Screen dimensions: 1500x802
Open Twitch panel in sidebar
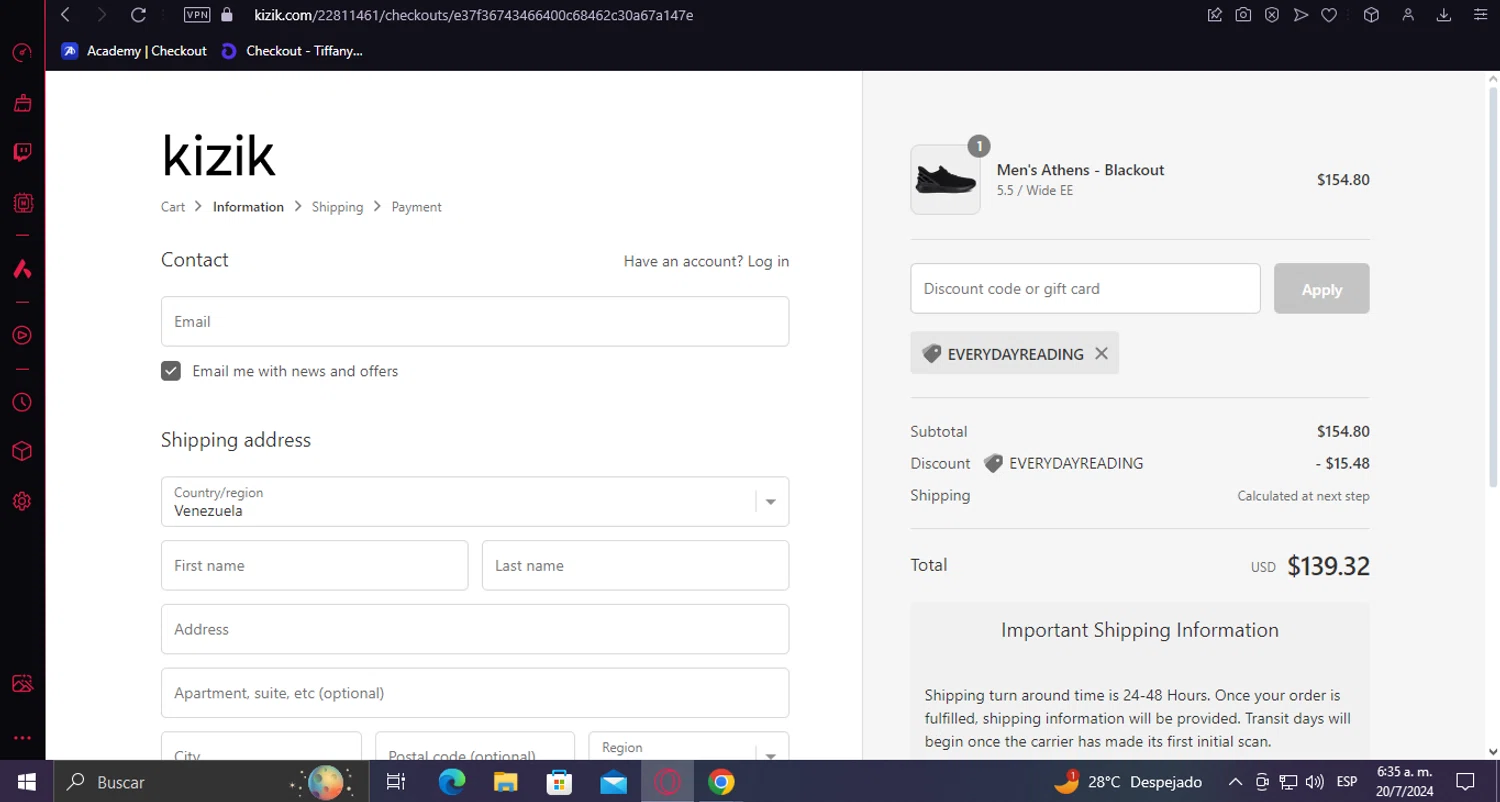(22, 152)
